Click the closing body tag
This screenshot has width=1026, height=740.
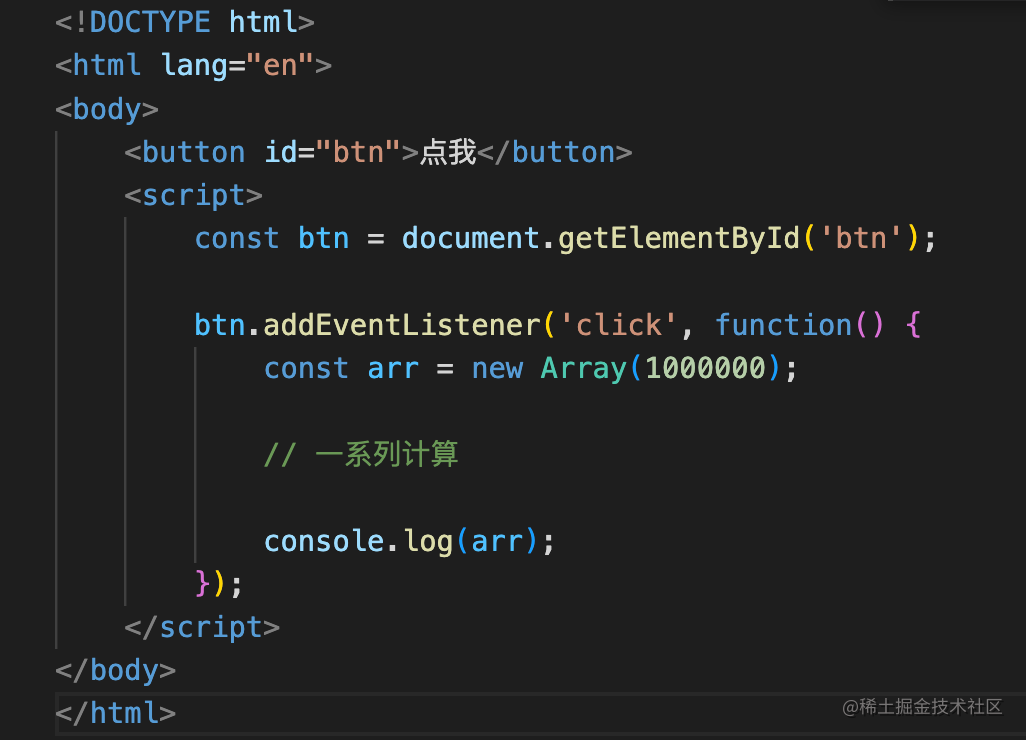[116, 670]
